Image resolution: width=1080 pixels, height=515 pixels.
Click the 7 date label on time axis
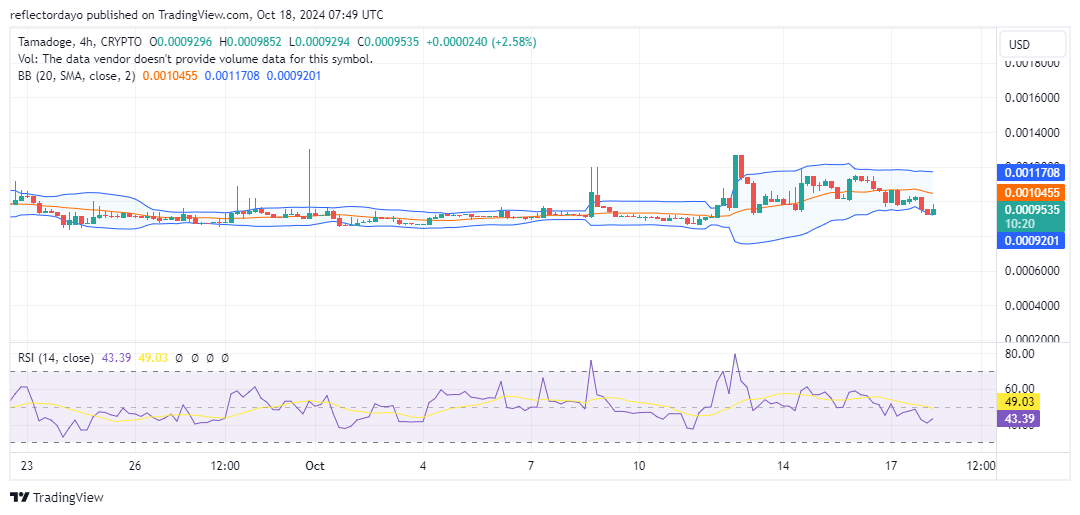(x=531, y=465)
